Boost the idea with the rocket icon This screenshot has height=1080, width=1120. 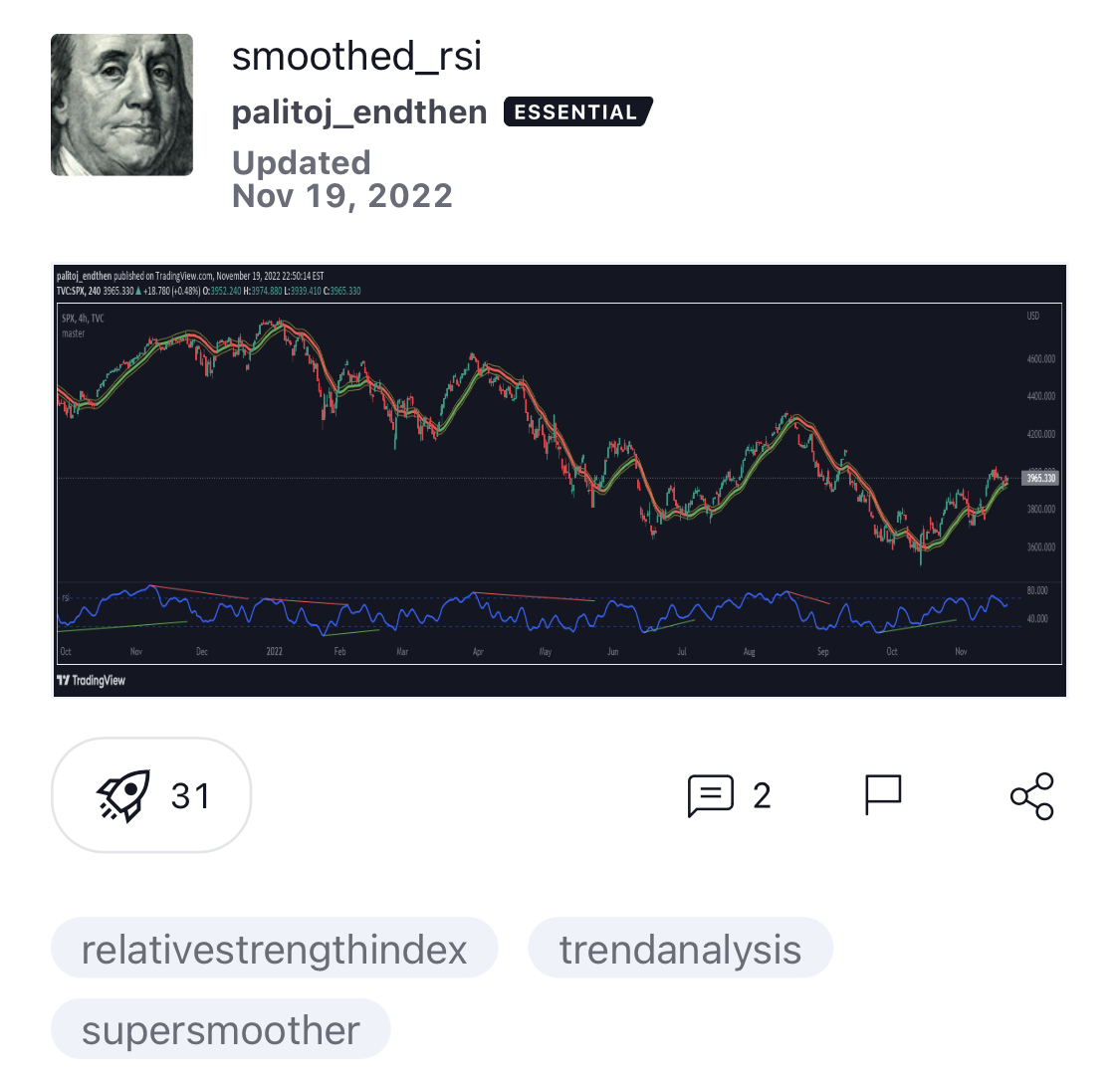click(x=123, y=795)
